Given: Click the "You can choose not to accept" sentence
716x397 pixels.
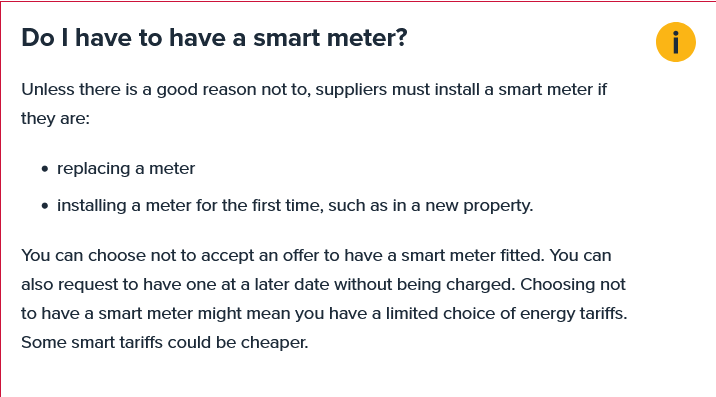Looking at the screenshot, I should coord(283,255).
